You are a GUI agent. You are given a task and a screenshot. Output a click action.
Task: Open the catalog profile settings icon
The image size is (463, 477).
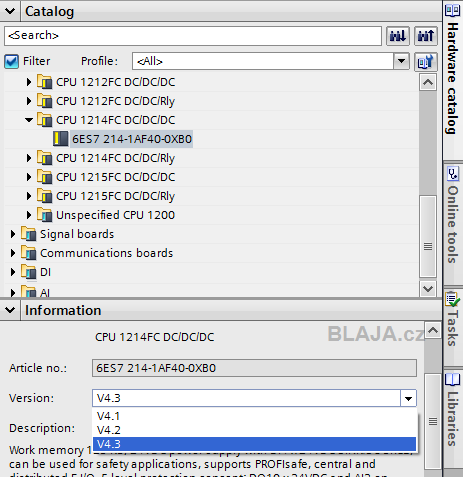tap(426, 61)
